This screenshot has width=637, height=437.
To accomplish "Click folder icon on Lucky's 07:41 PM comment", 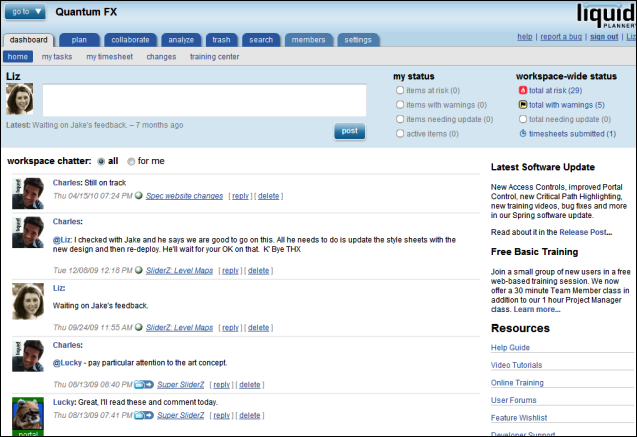I will [144, 415].
